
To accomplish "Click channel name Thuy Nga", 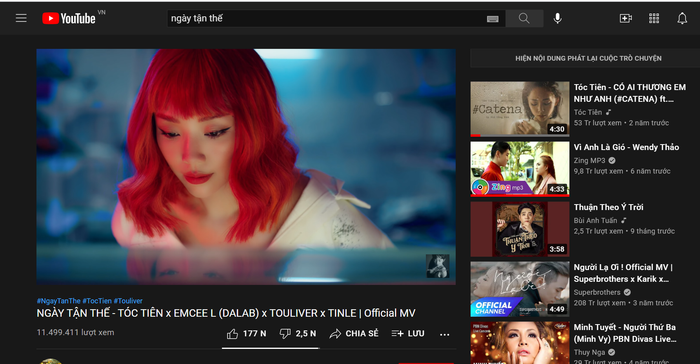I will pyautogui.click(x=589, y=352).
